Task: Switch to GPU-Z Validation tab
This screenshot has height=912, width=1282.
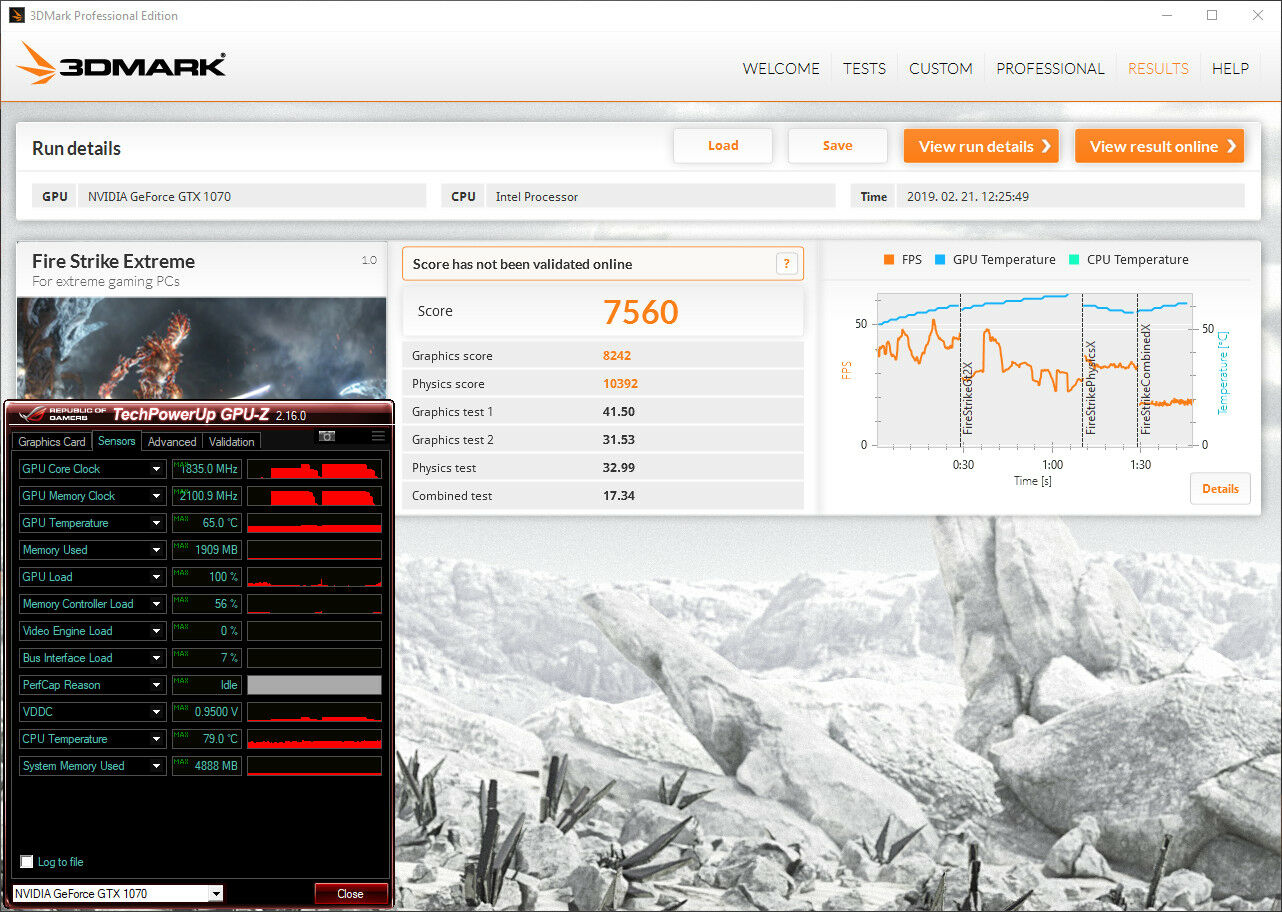Action: pos(232,441)
